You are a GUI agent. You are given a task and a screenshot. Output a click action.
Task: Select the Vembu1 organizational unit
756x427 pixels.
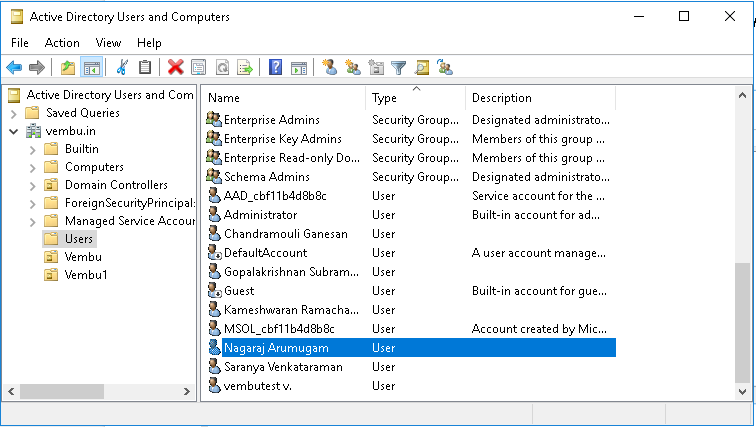(86, 275)
